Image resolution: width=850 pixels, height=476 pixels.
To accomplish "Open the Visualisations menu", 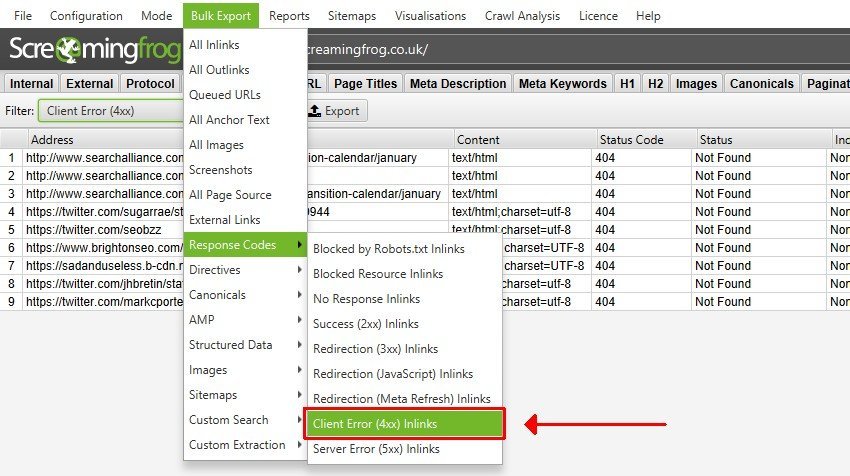I will pyautogui.click(x=430, y=16).
